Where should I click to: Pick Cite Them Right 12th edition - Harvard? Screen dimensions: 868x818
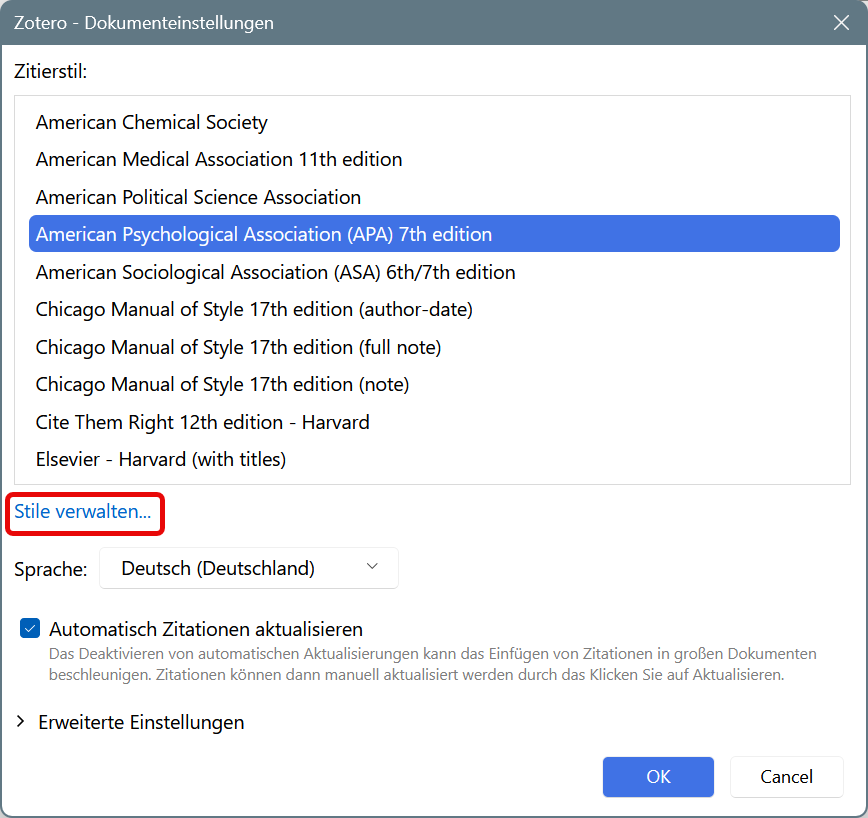click(x=434, y=422)
